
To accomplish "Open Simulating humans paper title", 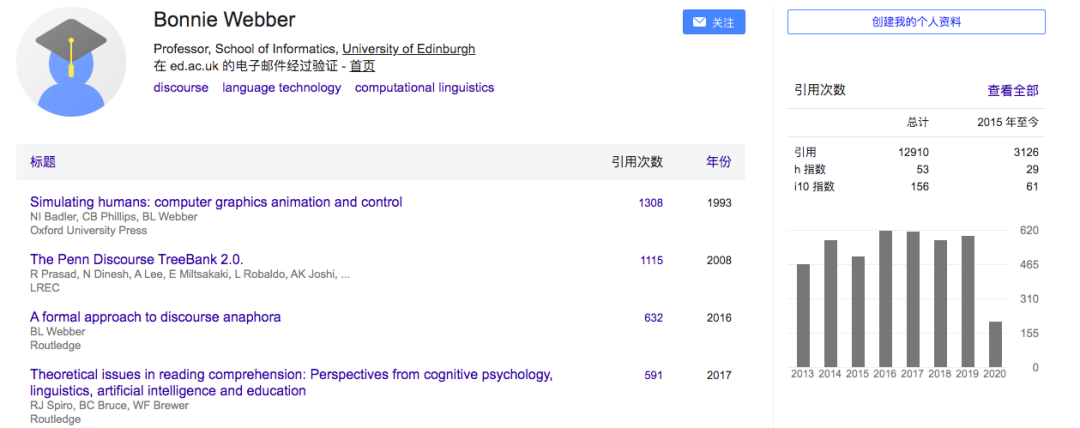I will pyautogui.click(x=216, y=202).
